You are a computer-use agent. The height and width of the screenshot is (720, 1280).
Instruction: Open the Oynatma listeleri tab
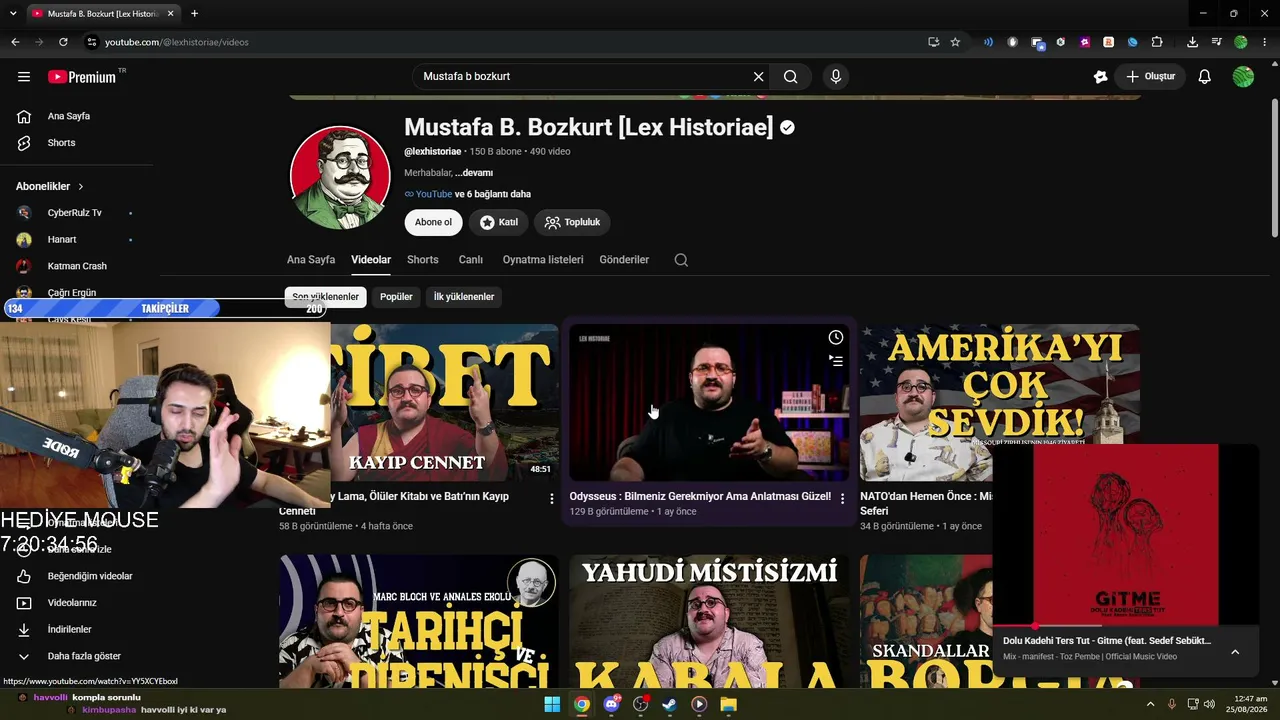[x=543, y=260]
